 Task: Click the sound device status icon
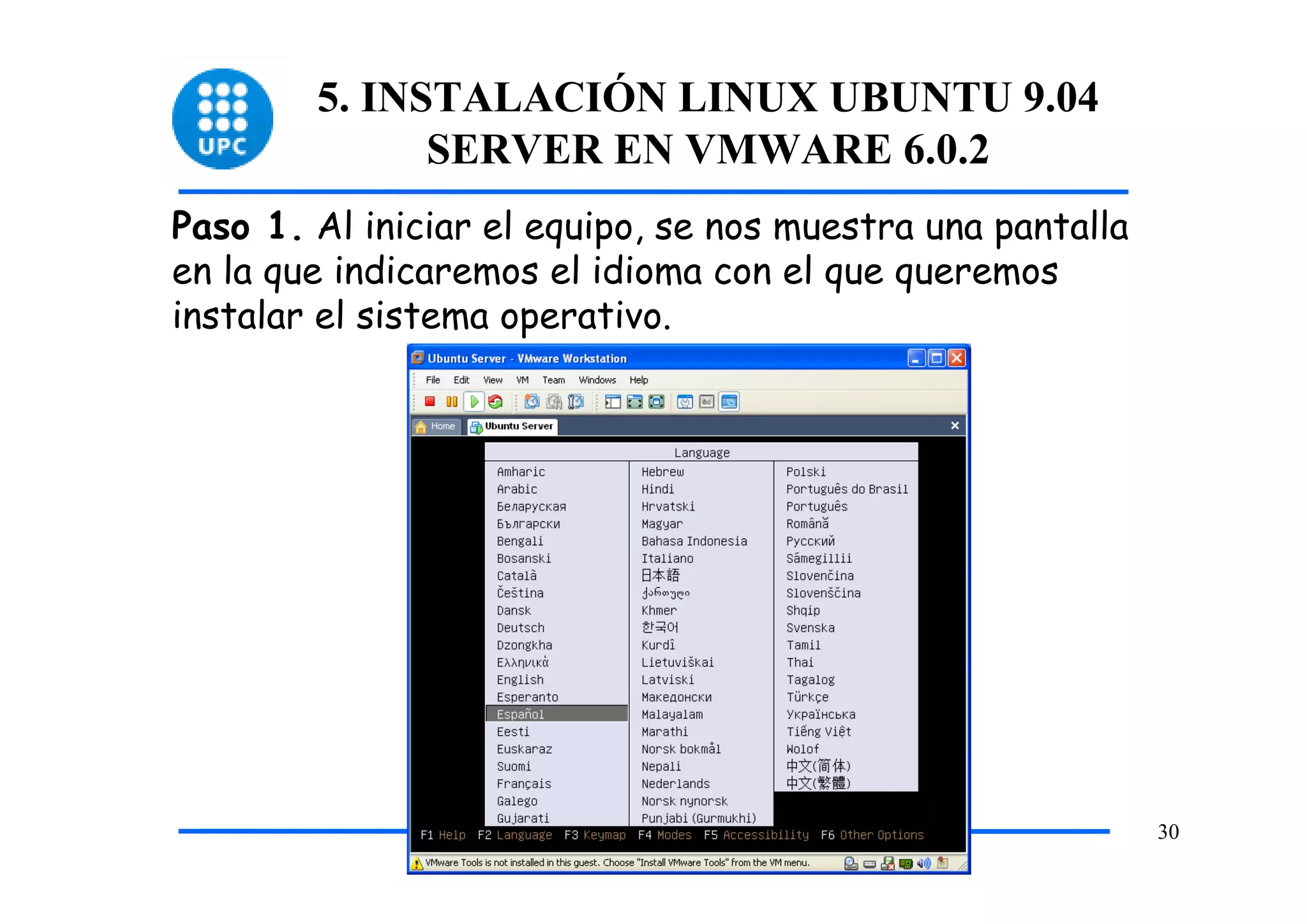924,863
